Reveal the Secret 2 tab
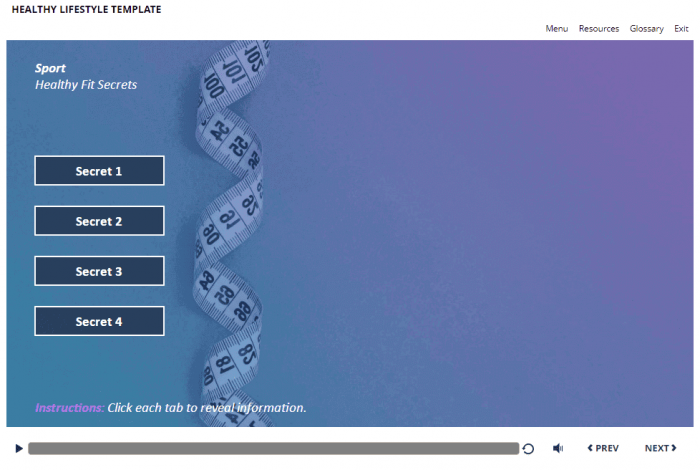This screenshot has height=470, width=700. (99, 221)
